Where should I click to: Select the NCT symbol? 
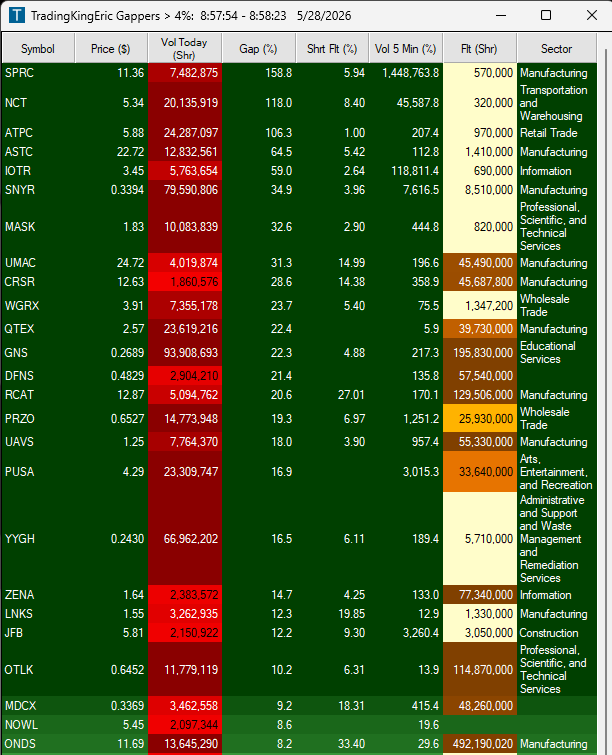[16, 103]
